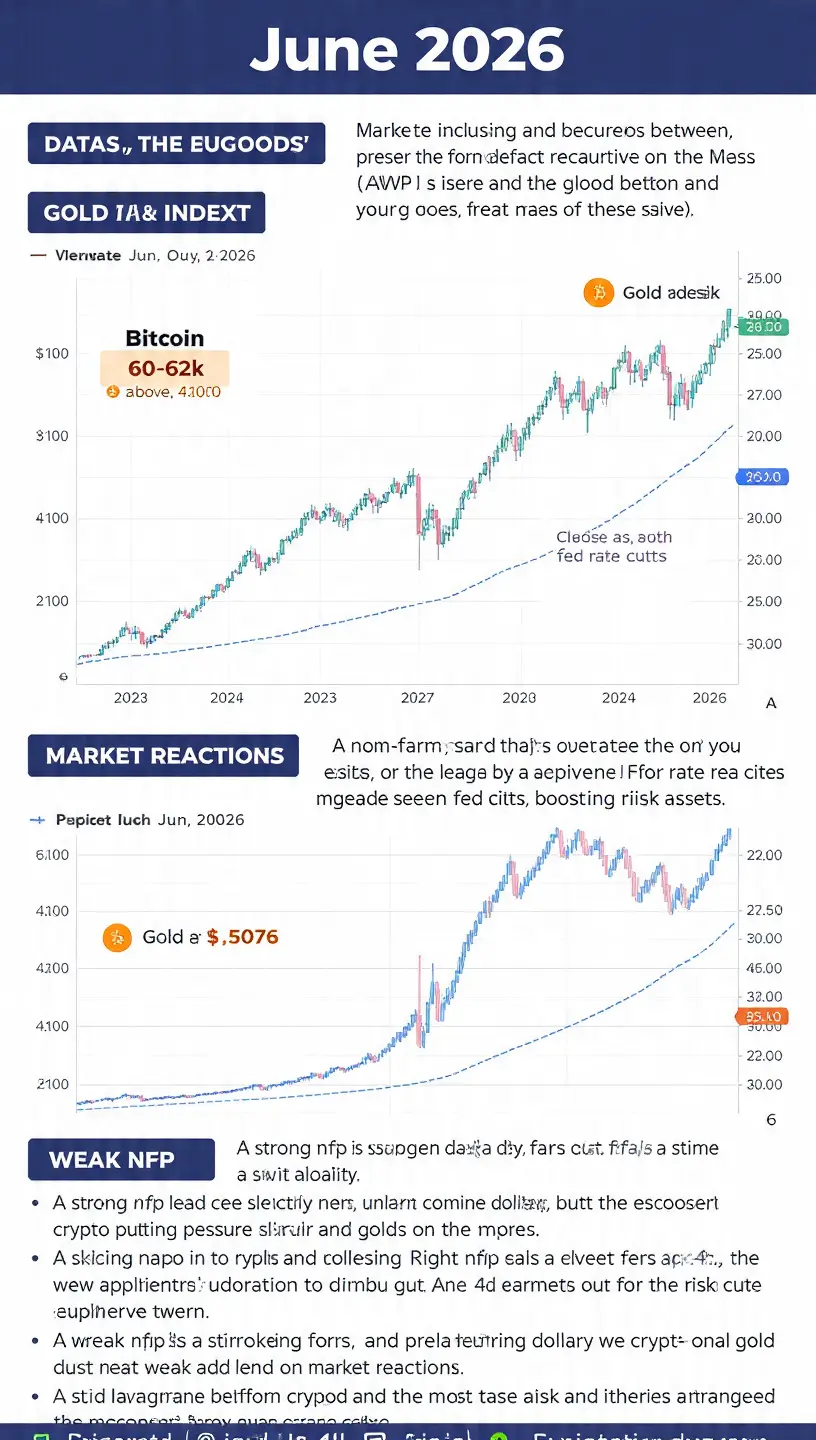
Task: Toggle the green checkbox in the bottom bar
Action: point(41,1435)
